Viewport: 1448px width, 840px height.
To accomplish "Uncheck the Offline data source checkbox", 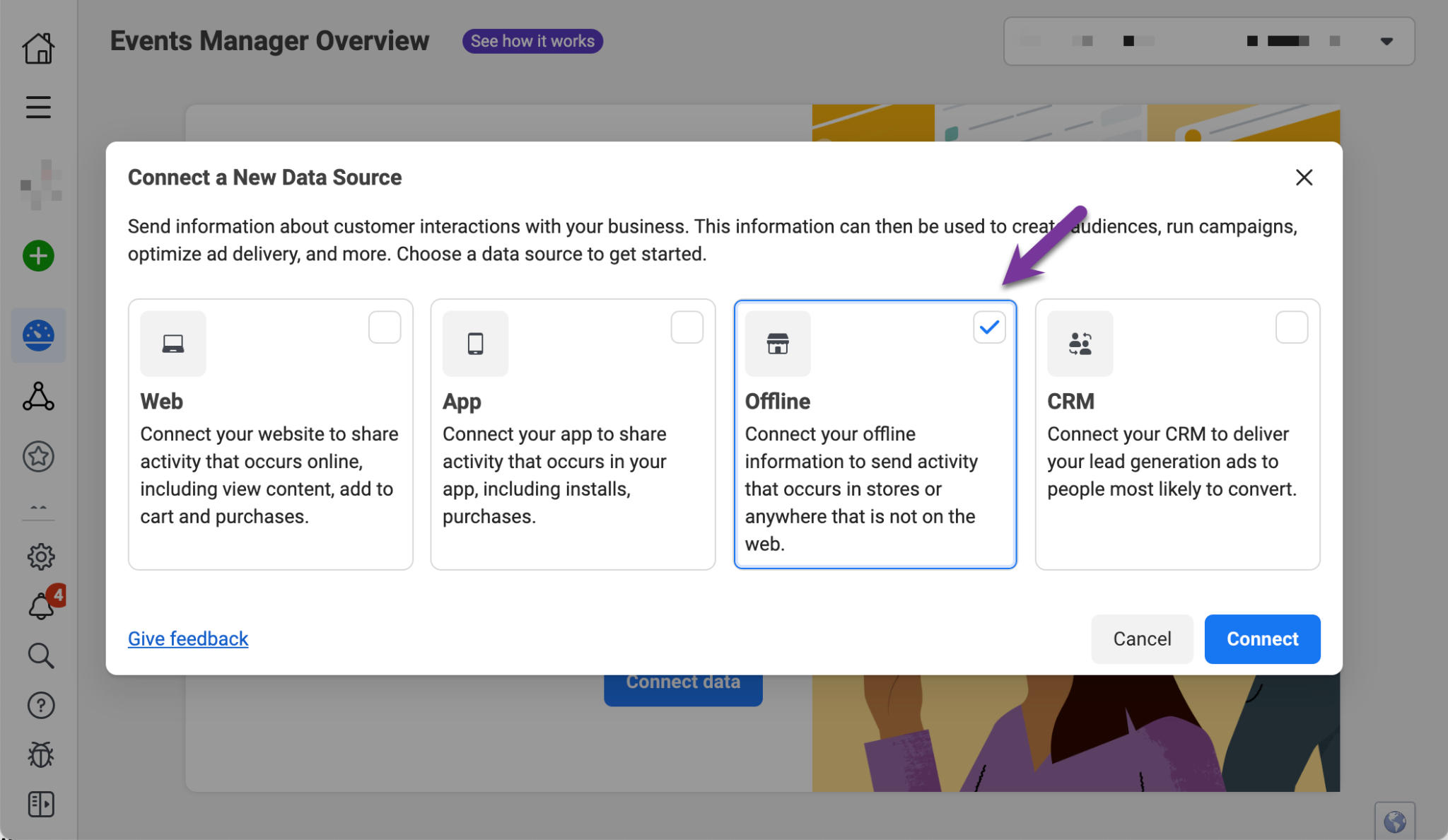I will coord(989,327).
